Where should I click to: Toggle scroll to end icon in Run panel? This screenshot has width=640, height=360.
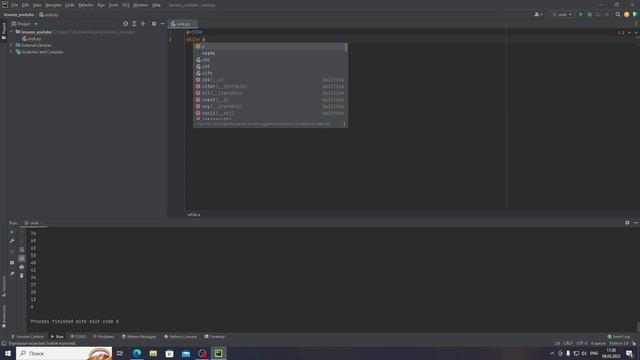tap(22, 258)
